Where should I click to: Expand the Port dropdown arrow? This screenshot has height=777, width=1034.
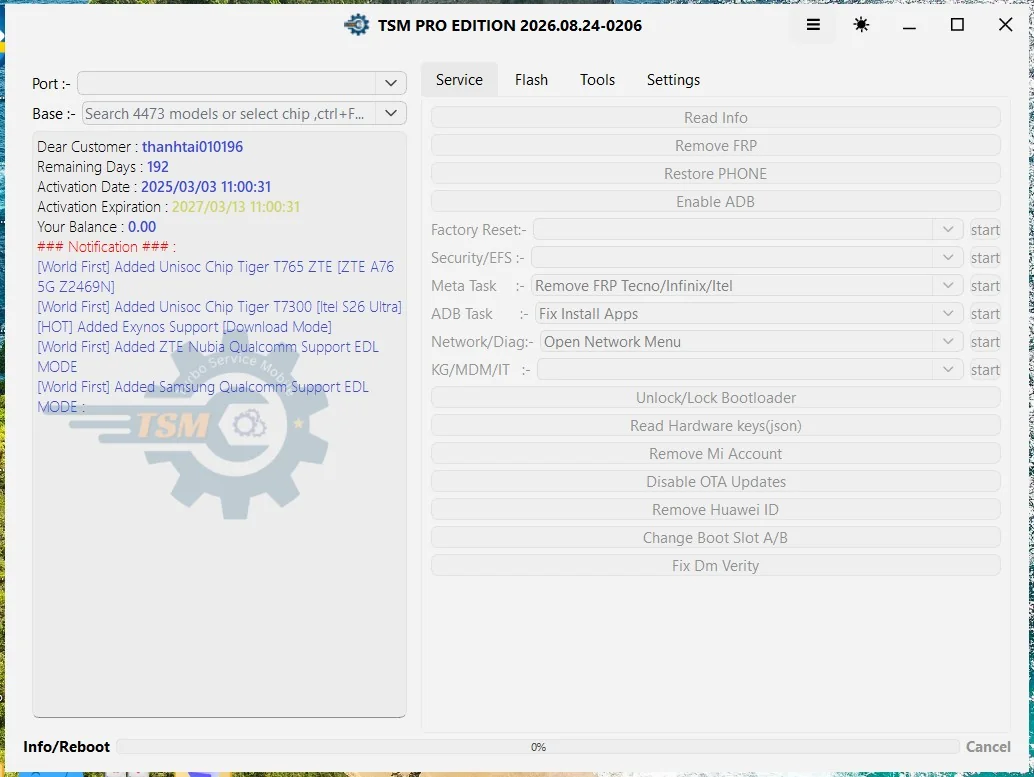390,83
